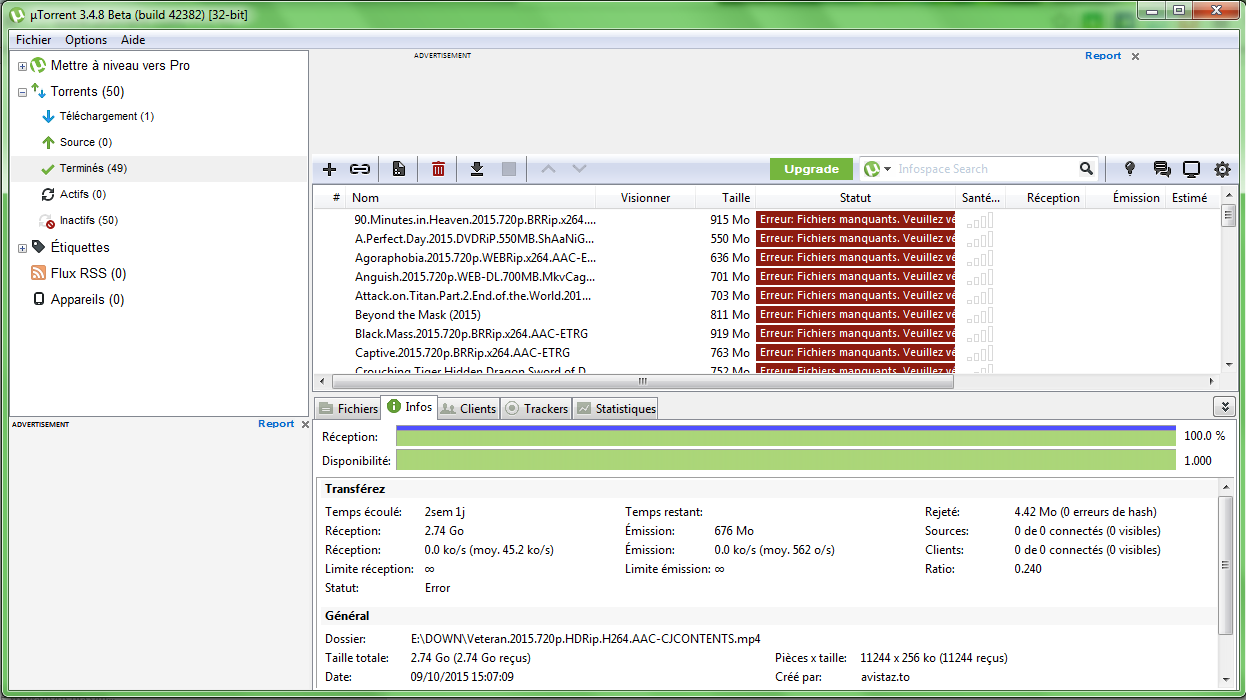This screenshot has width=1246, height=700.
Task: Open the Aide menu
Action: point(133,40)
